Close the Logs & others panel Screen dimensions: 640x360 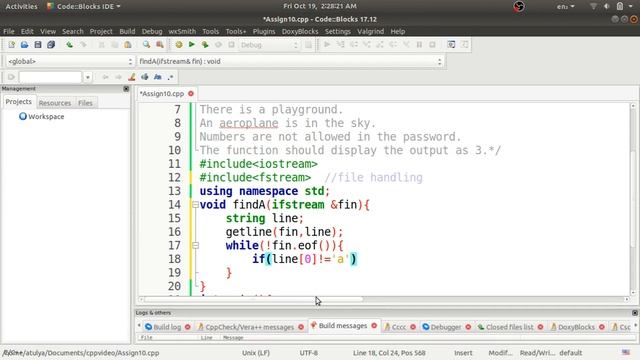click(635, 313)
